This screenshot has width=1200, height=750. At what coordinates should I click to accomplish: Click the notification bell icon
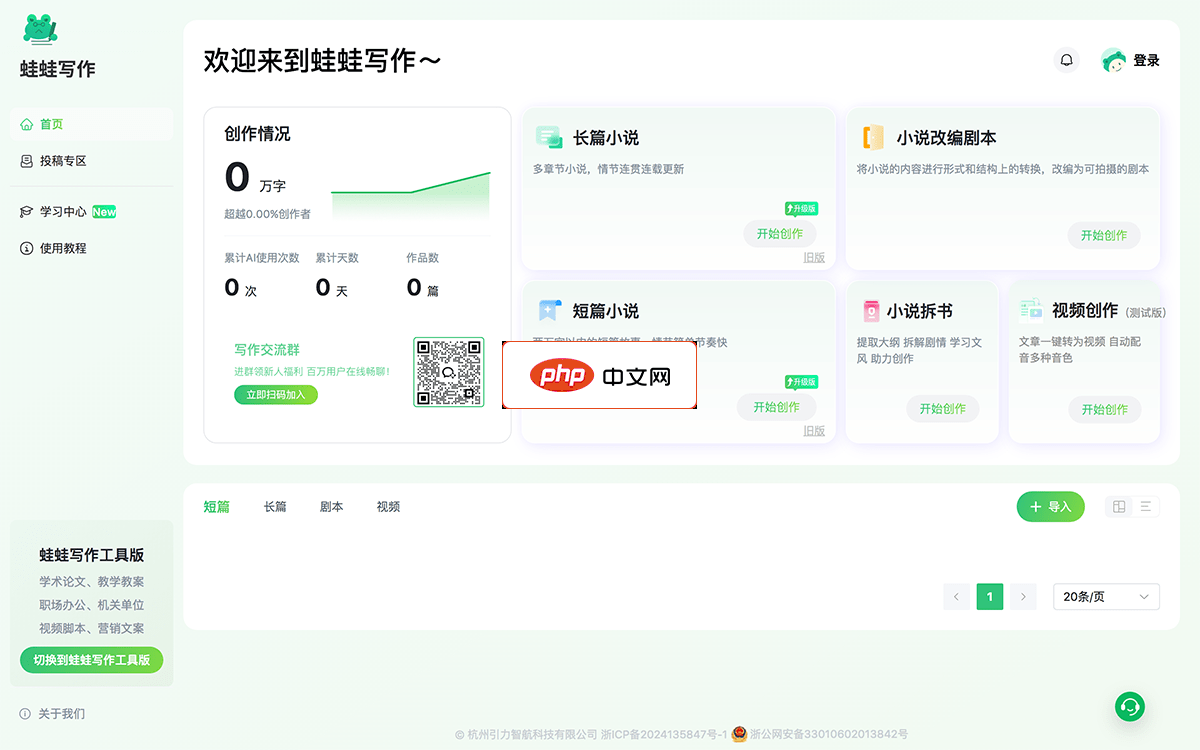(x=1067, y=60)
